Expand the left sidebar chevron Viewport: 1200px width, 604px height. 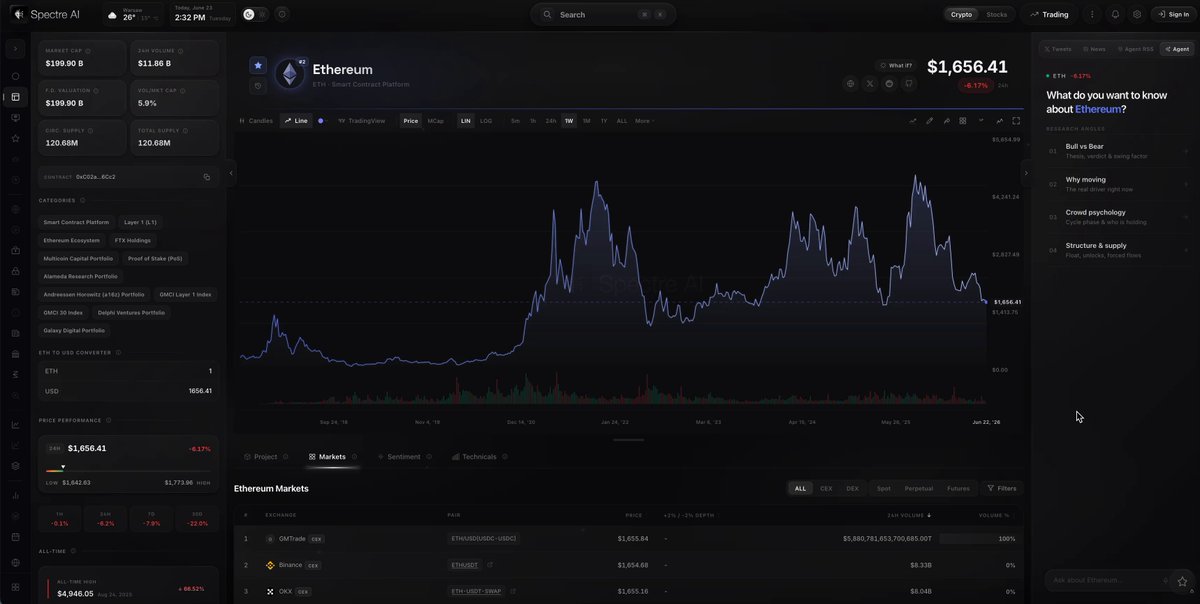[15, 48]
